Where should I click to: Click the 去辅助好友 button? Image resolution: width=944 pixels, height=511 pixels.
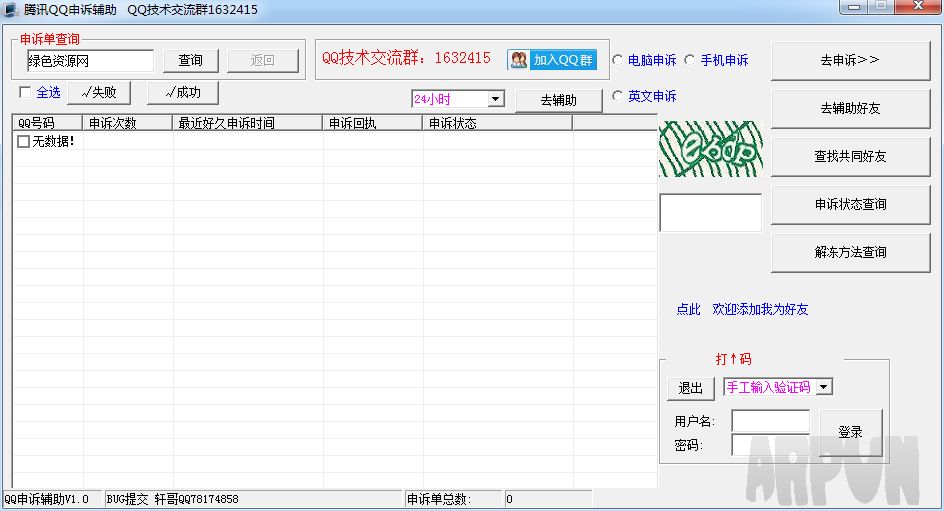coord(850,108)
